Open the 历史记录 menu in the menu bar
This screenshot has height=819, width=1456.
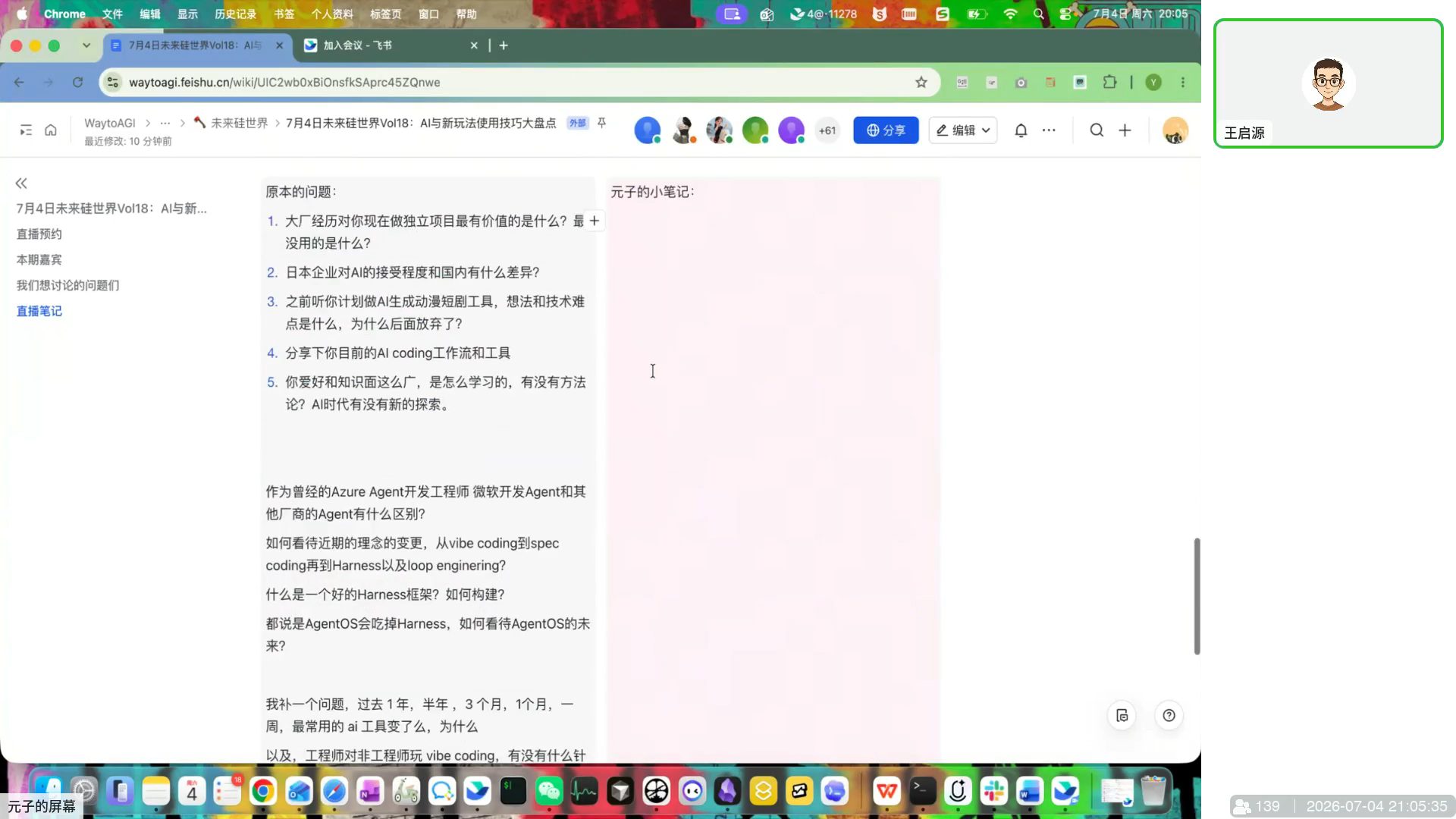(235, 14)
